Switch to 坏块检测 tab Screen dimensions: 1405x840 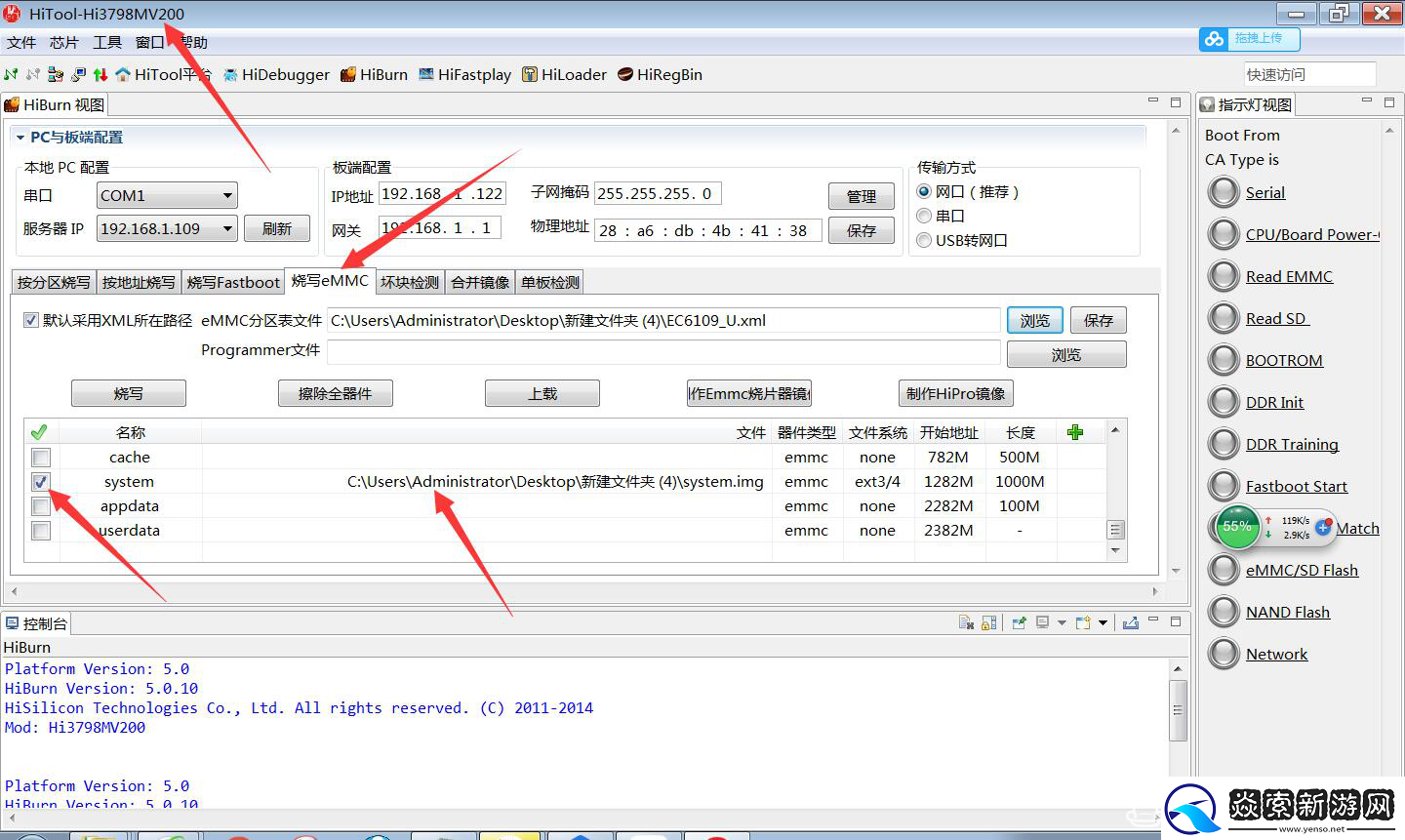click(x=410, y=282)
